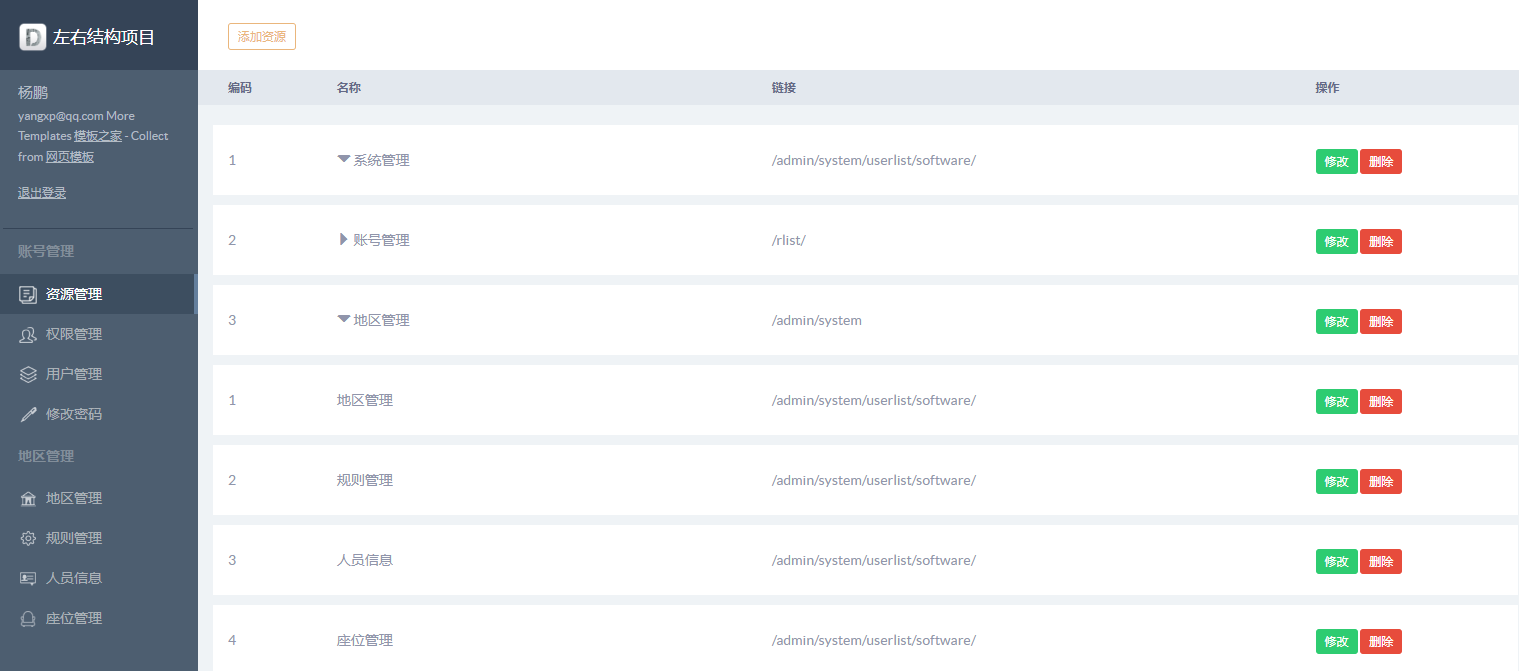Click the 地区管理 building icon in sidebar

(28, 498)
